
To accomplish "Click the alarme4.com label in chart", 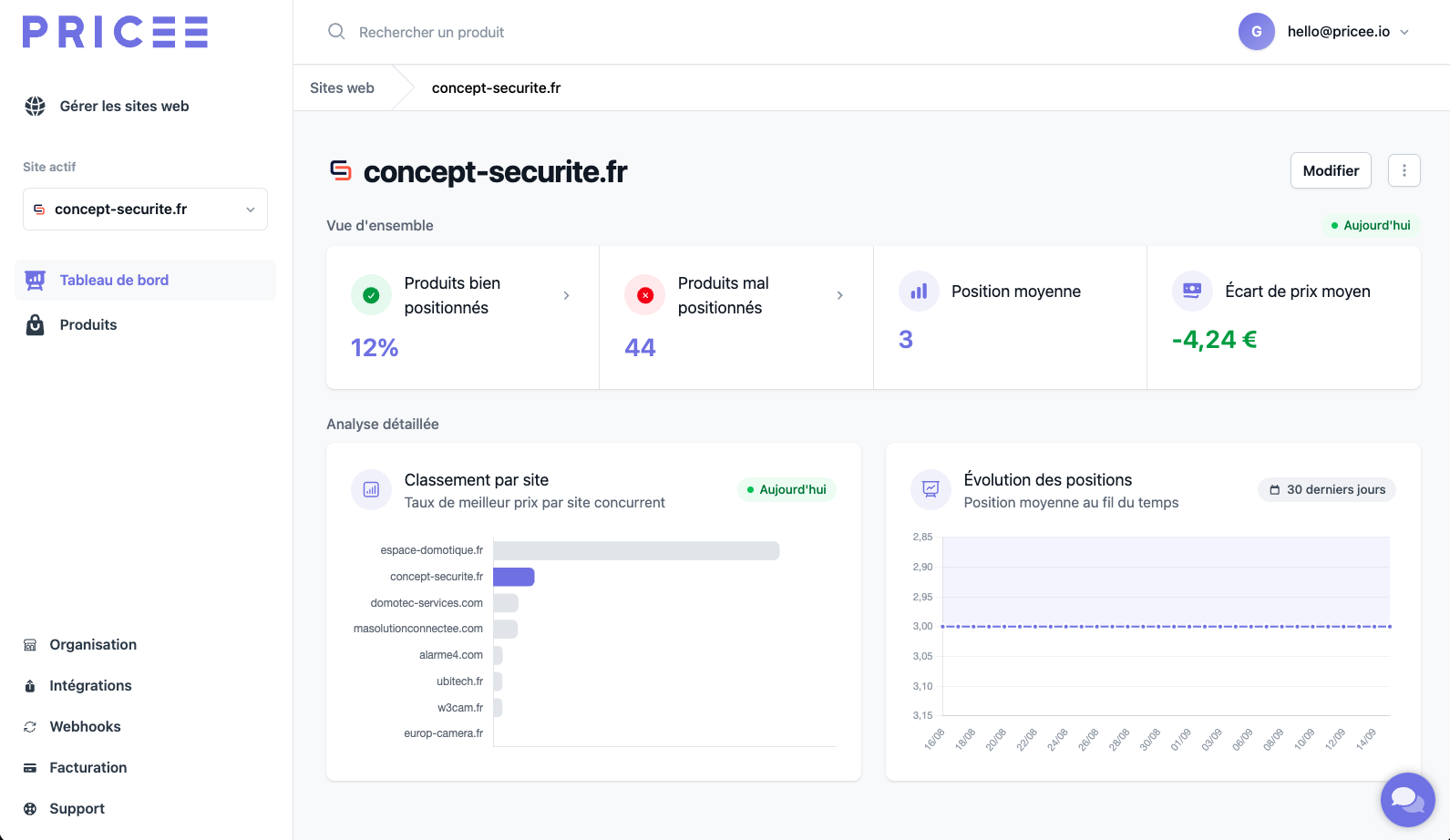I will click(451, 655).
